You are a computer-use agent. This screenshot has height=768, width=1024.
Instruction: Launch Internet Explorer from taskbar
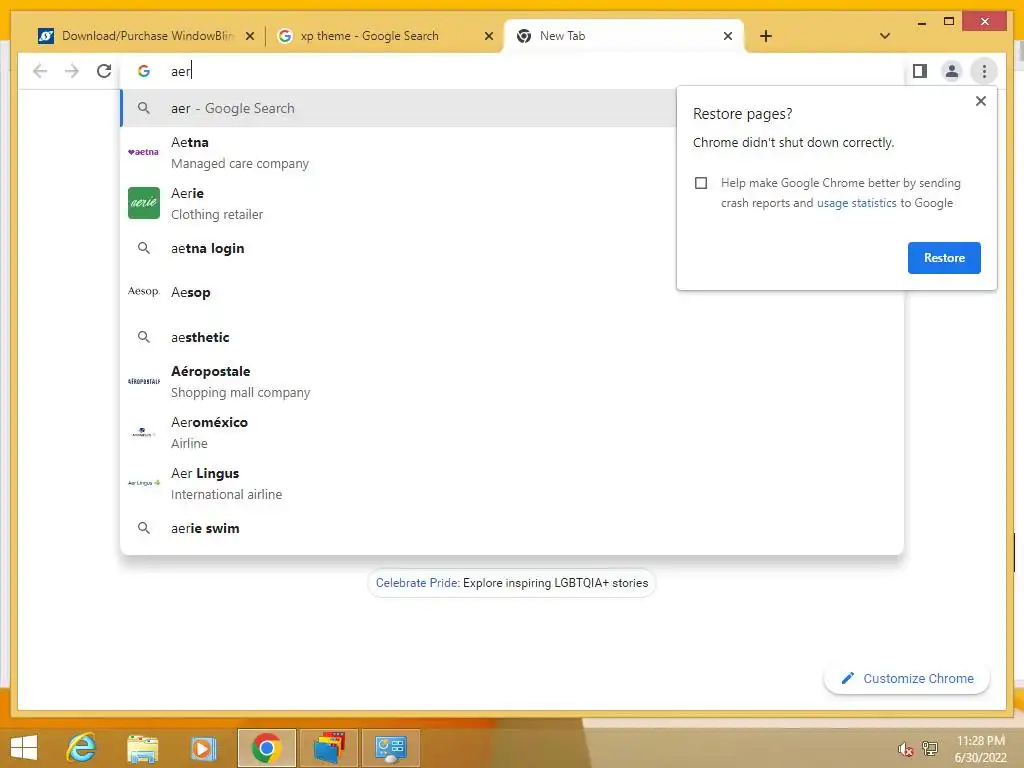pyautogui.click(x=82, y=748)
